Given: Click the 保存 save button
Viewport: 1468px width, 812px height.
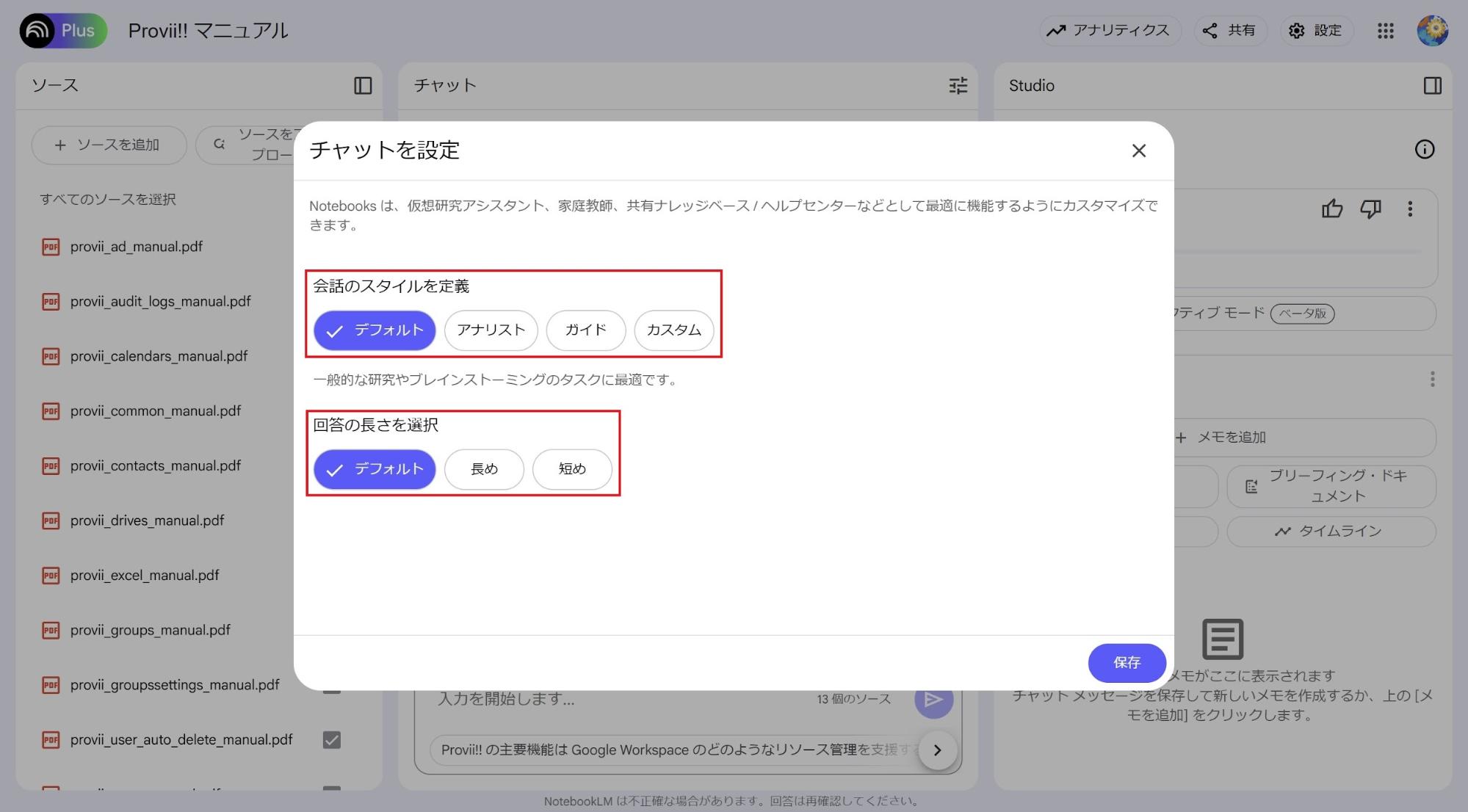Looking at the screenshot, I should click(x=1127, y=663).
